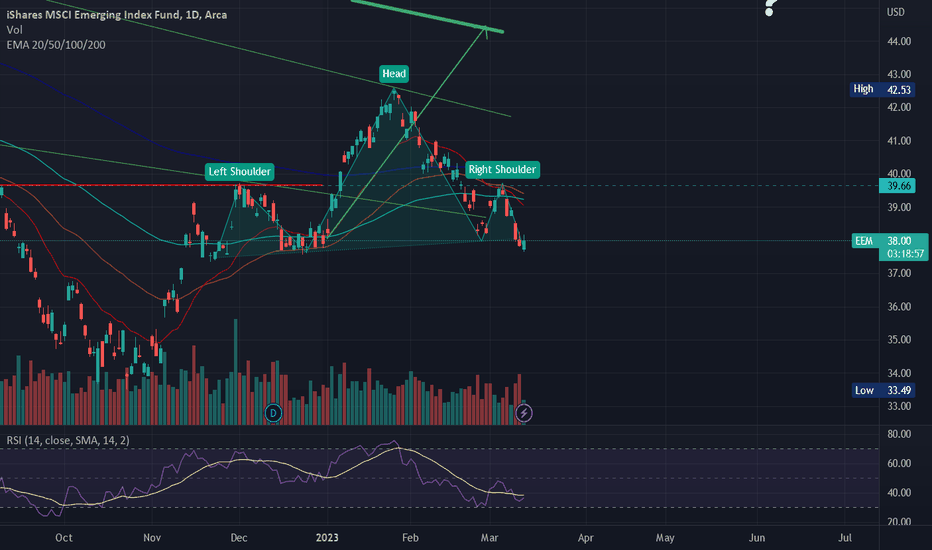Select the 'Right Shoulder' pattern label
Viewport: 932px width, 550px height.
502,169
